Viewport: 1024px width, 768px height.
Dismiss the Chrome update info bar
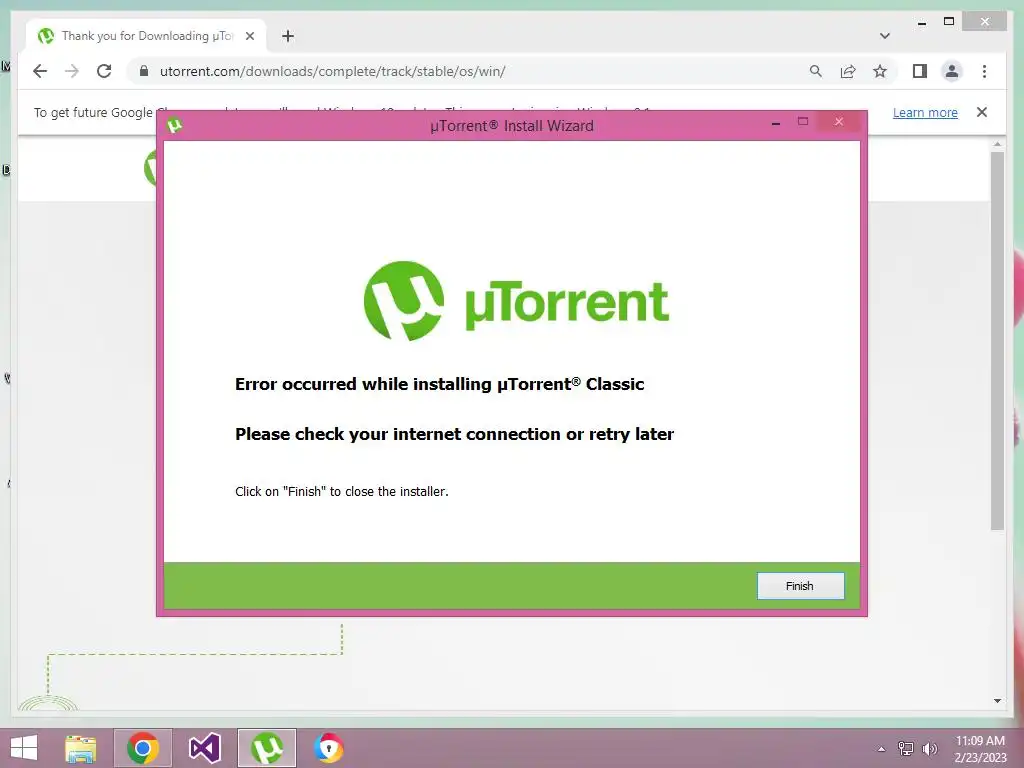tap(982, 112)
